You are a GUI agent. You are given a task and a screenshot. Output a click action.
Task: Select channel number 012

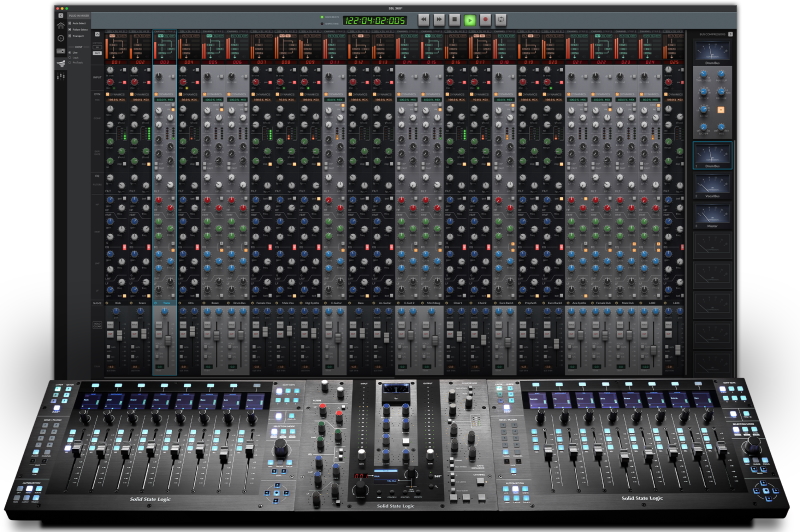359,62
